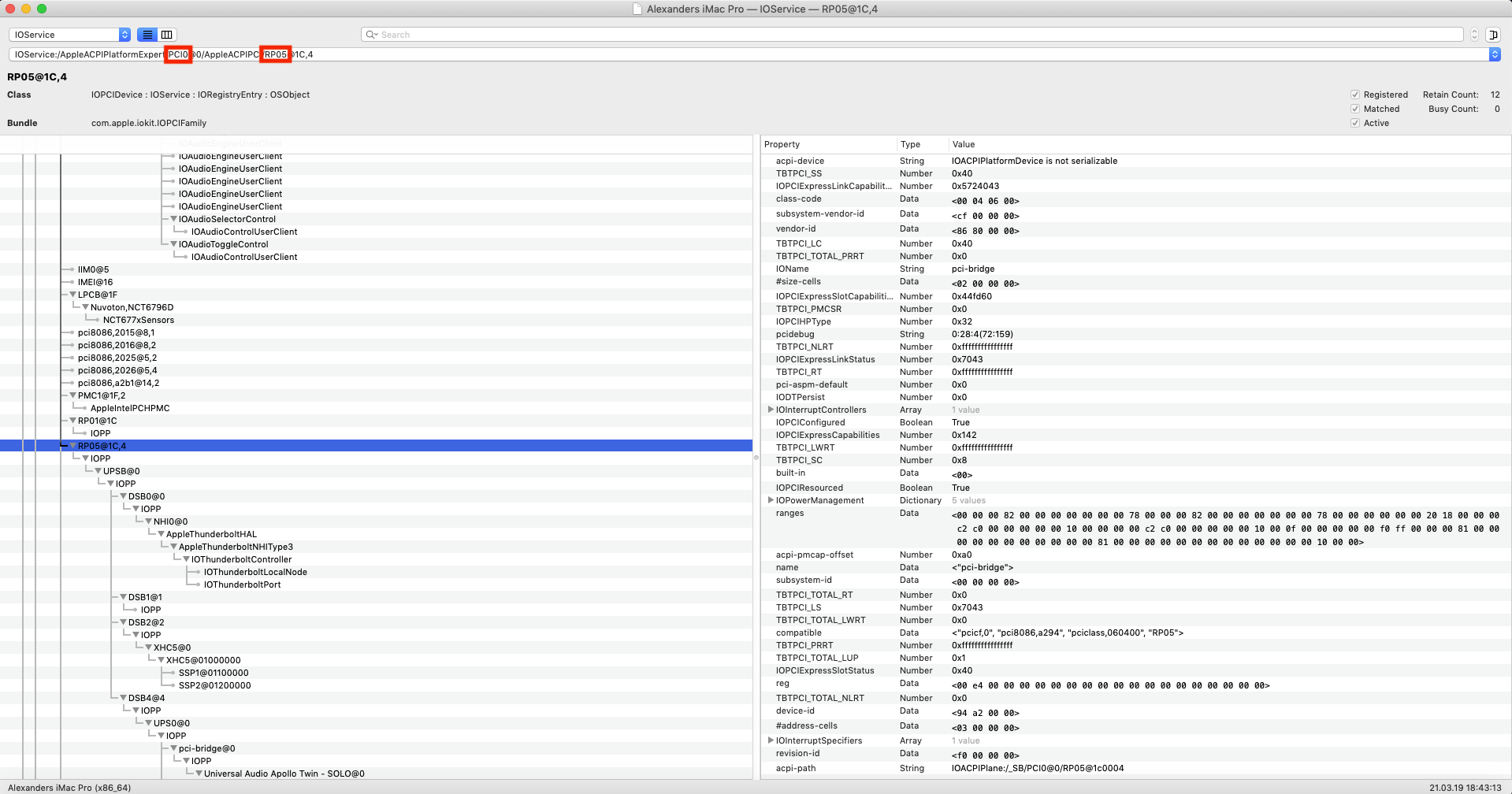Open the registry path dropdown arrow
The height and width of the screenshot is (794, 1512).
pyautogui.click(x=1495, y=54)
